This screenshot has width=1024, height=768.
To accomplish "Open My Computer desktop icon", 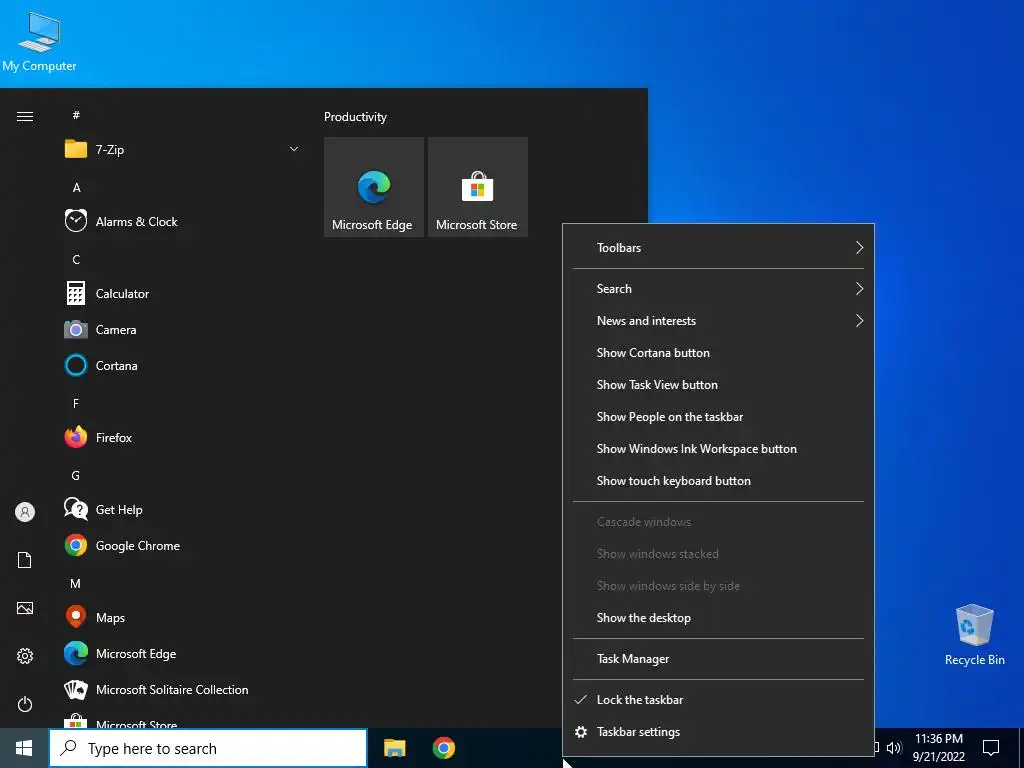I will pos(39,41).
